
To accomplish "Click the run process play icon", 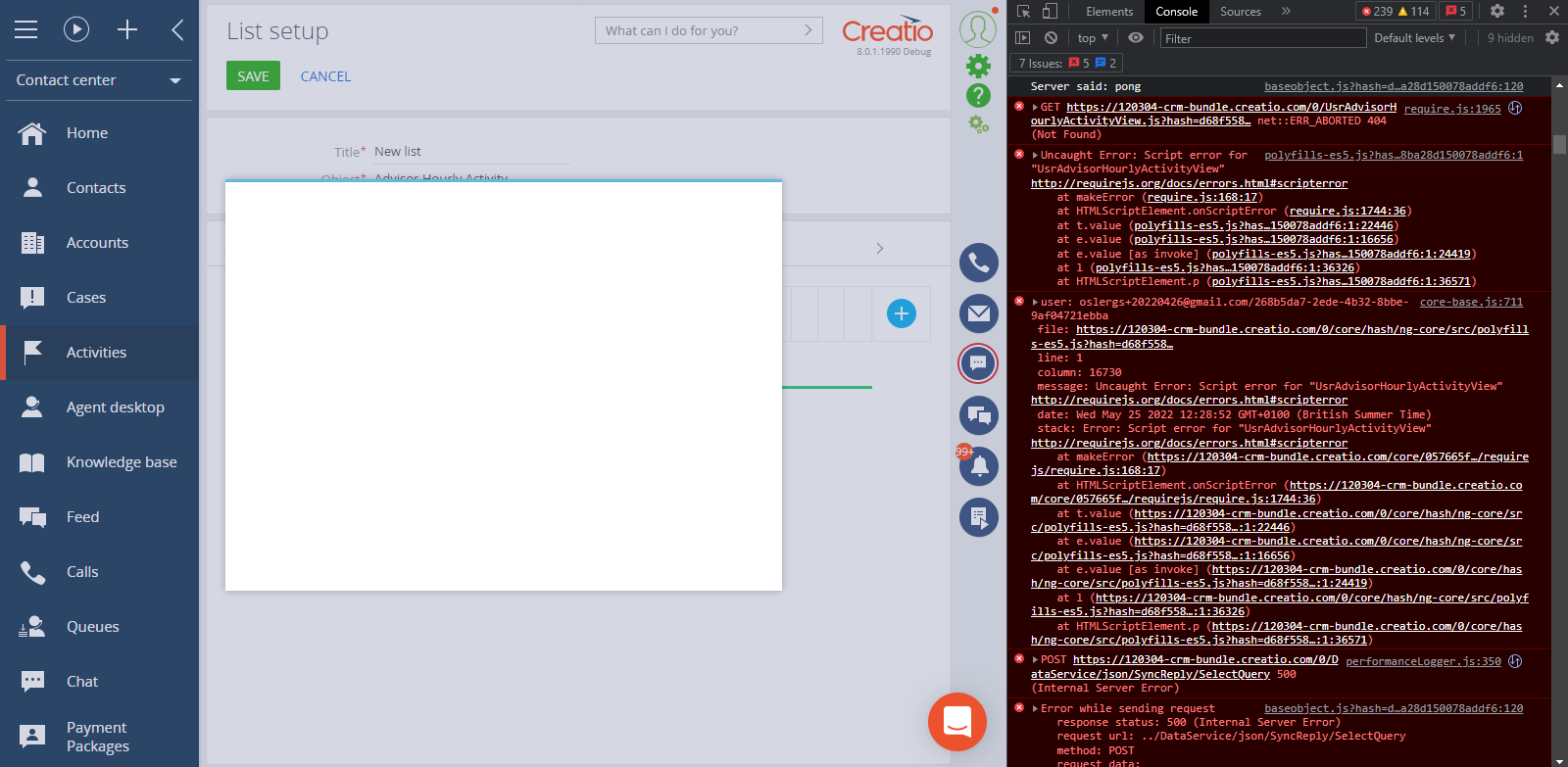I will point(76,29).
